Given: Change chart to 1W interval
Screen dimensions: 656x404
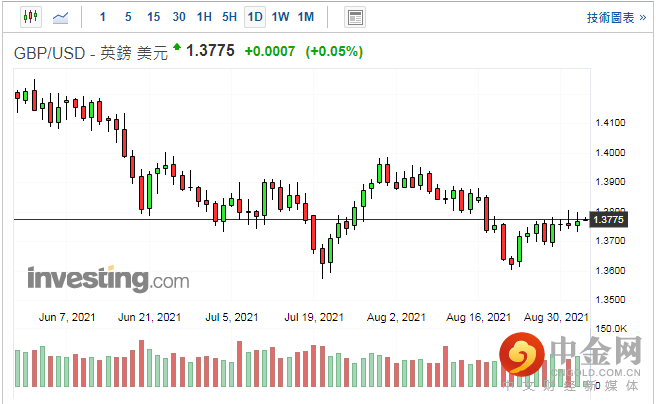Looking at the screenshot, I should pyautogui.click(x=280, y=17).
